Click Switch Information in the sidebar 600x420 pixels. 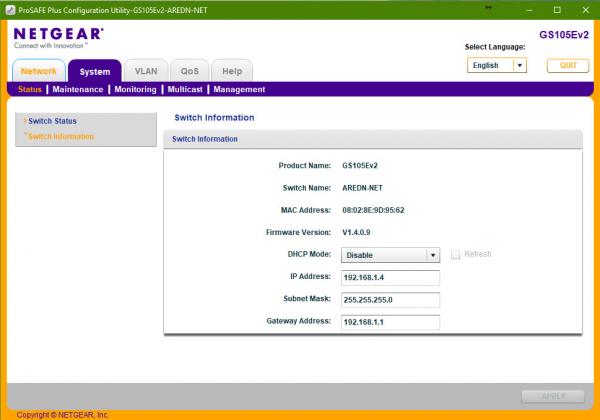click(60, 137)
